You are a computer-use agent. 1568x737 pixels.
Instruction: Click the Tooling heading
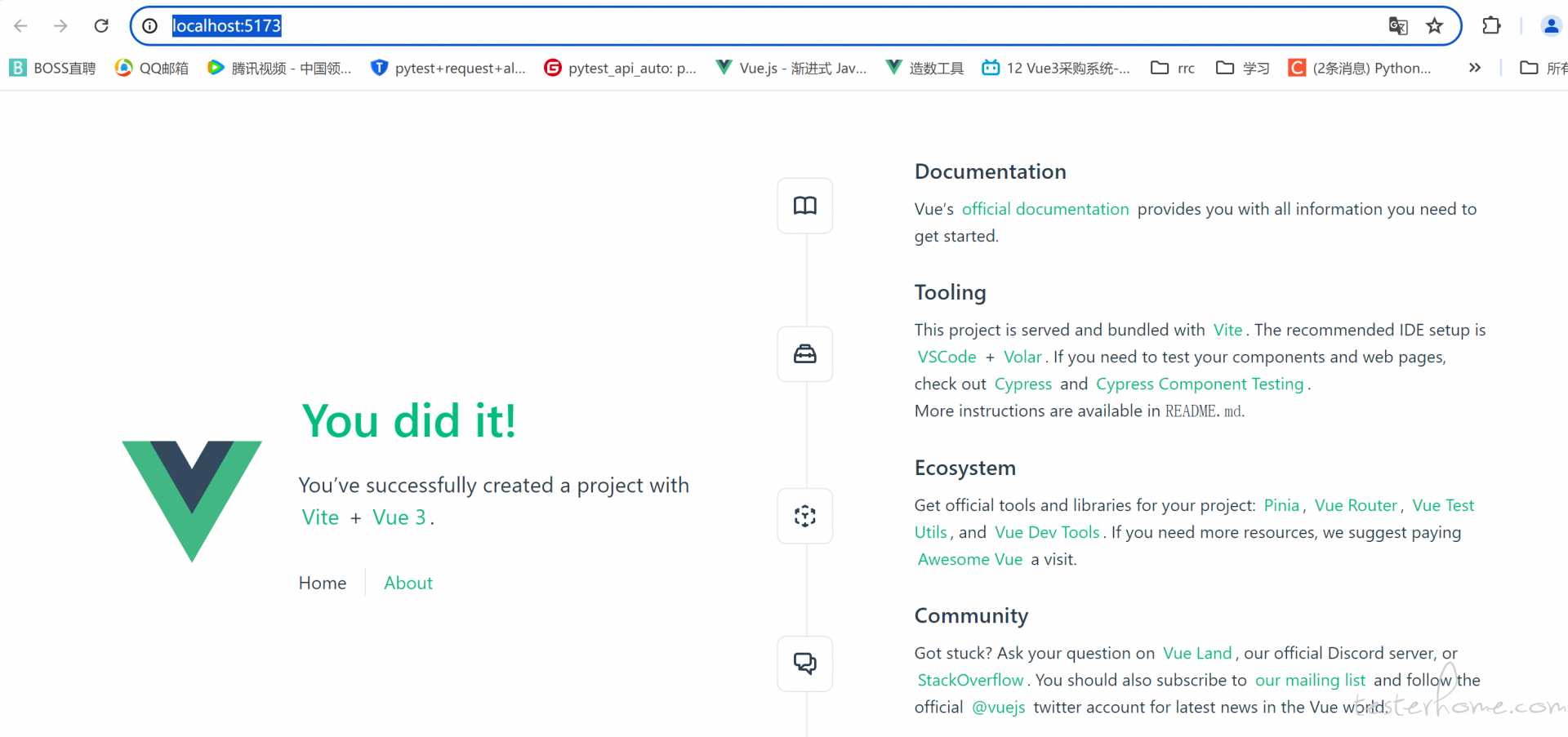(951, 292)
